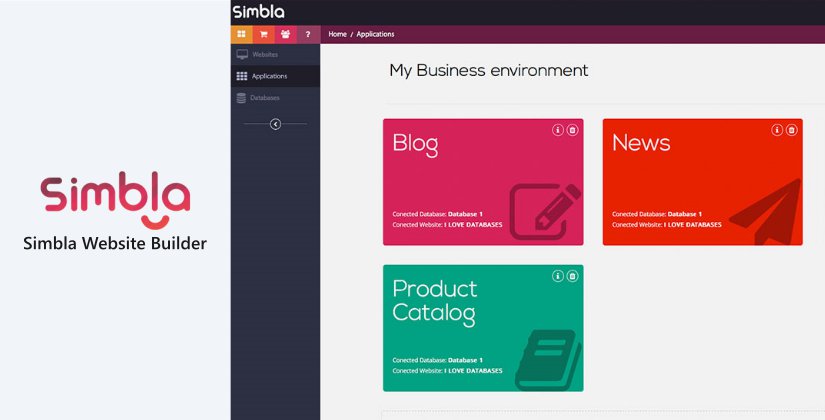Screen dimensions: 825x420
Task: Click the grid dashboard icon in top toolbar
Action: [x=241, y=34]
